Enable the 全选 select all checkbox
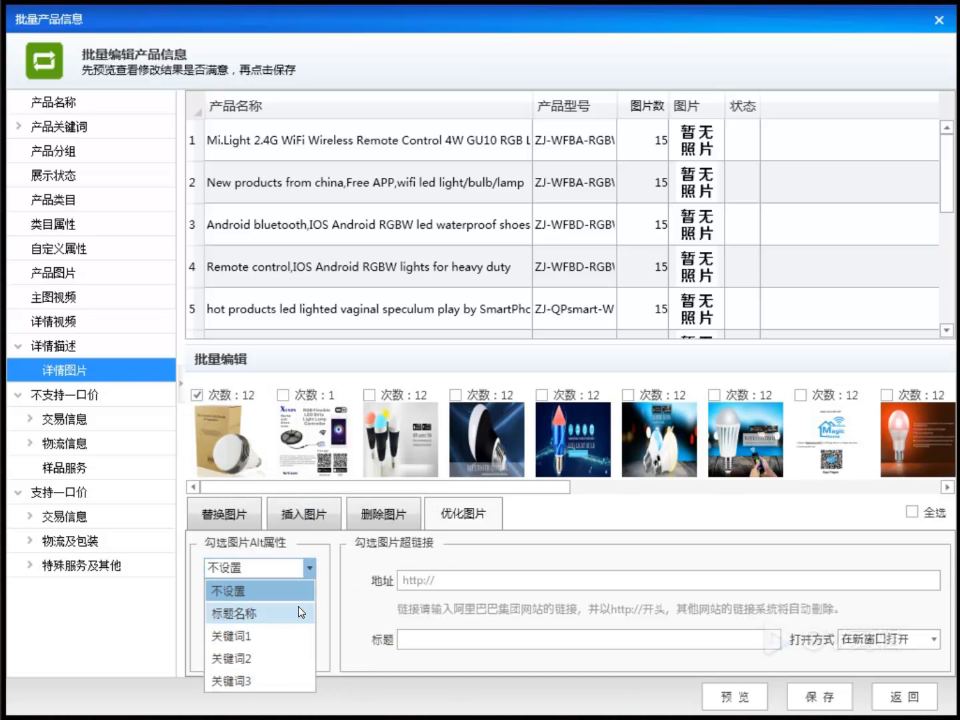 [912, 512]
